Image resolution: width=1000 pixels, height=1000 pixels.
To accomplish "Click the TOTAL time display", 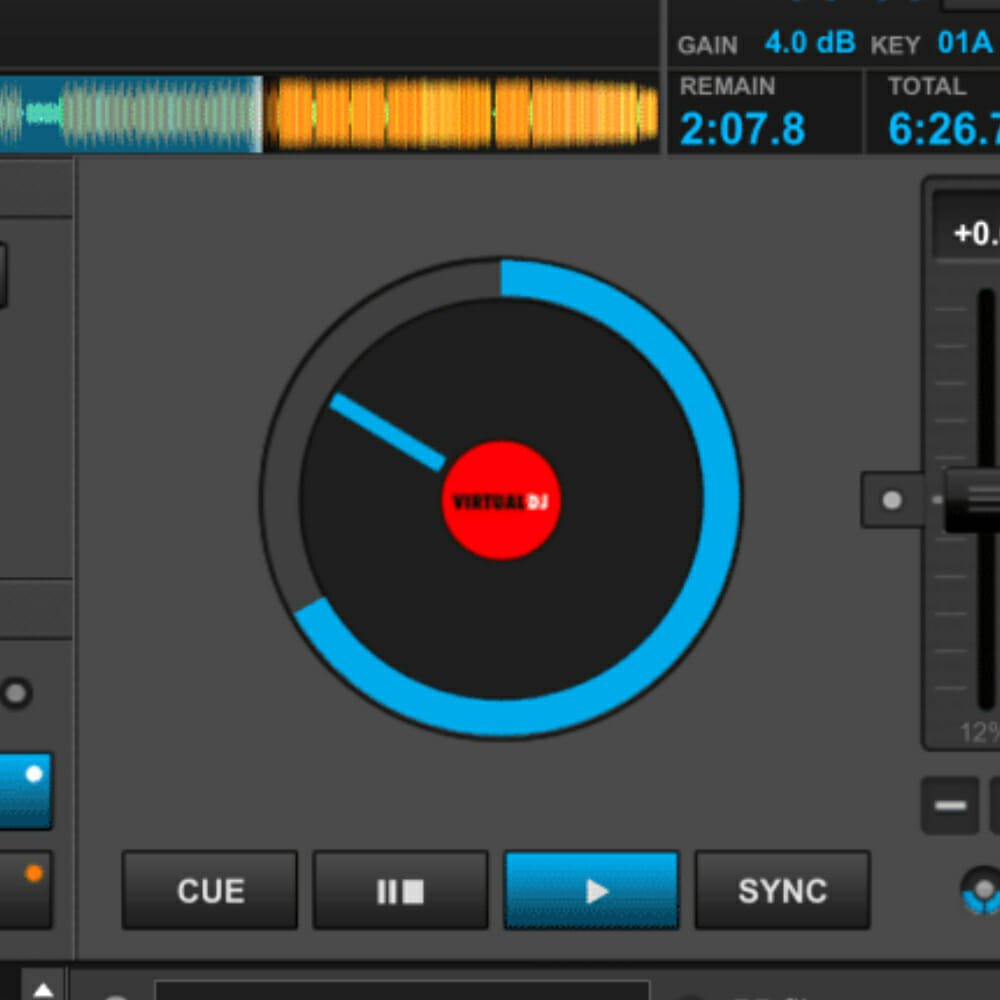I will [x=942, y=129].
